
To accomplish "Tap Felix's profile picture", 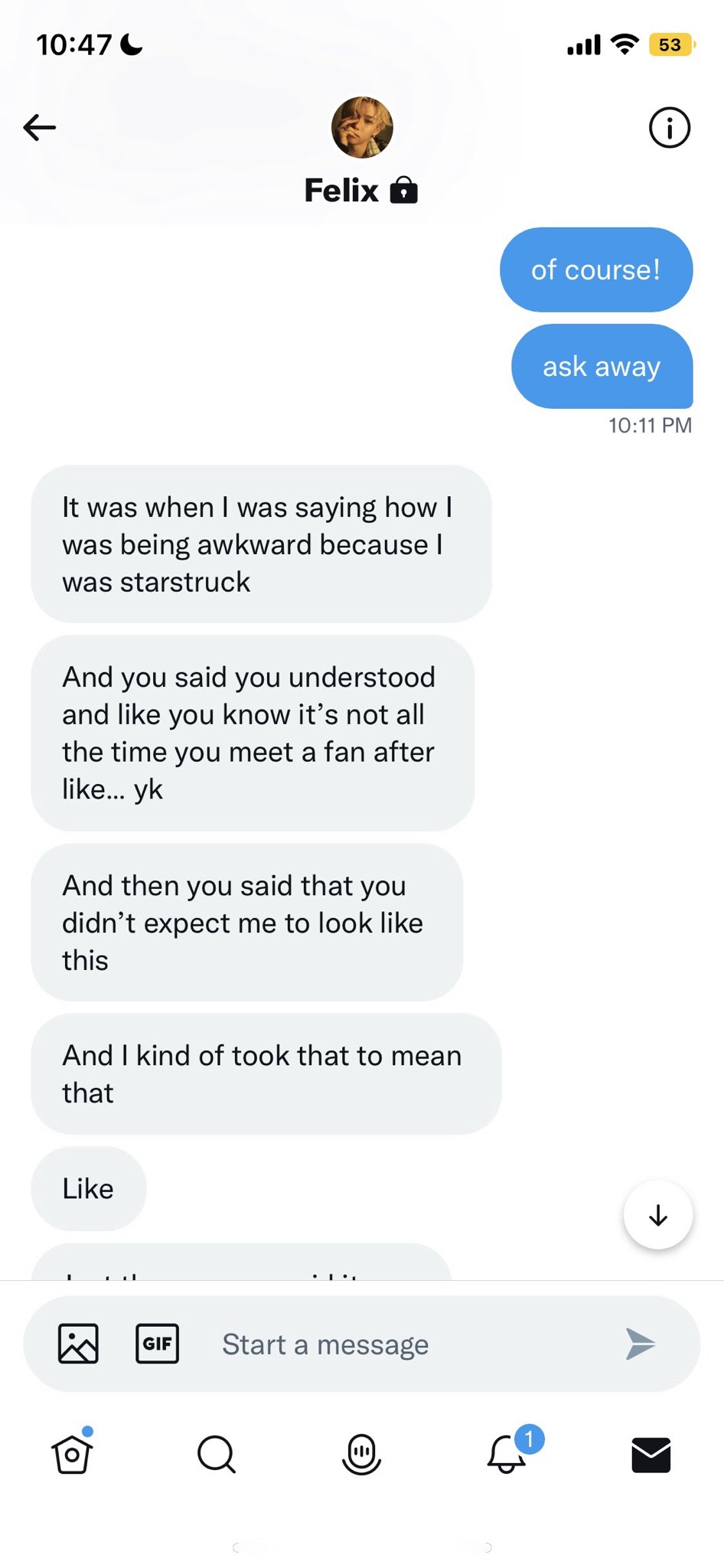I will tap(362, 127).
